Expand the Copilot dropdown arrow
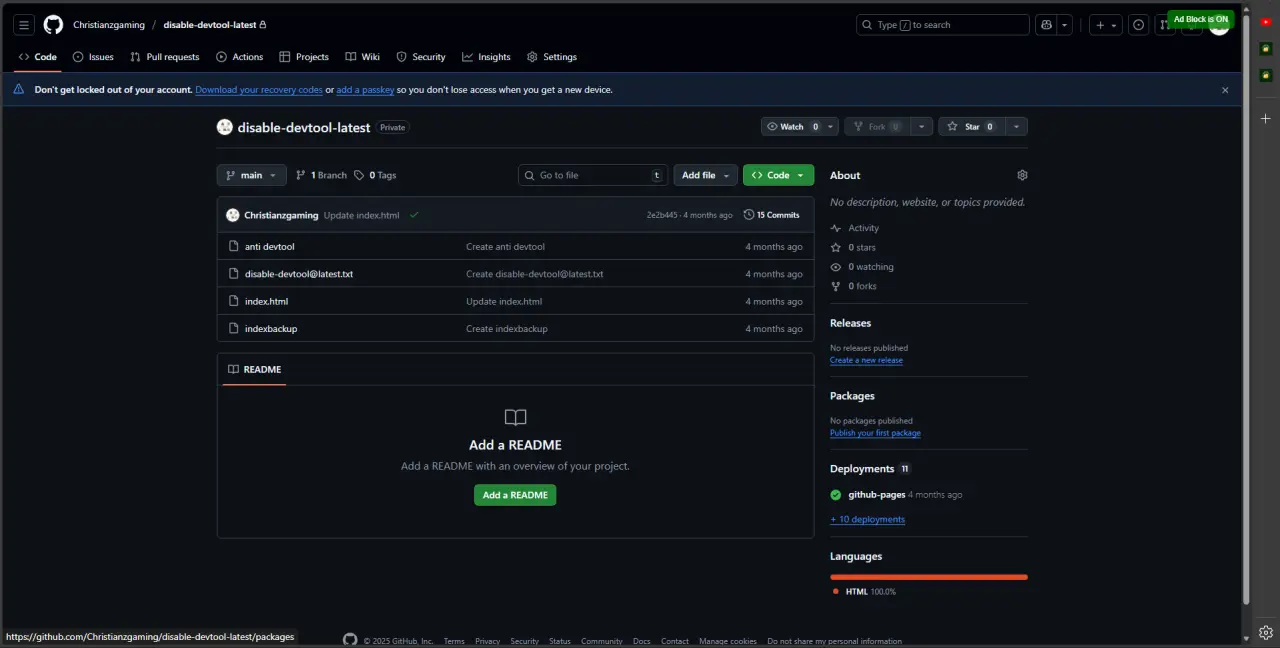Screen dimensions: 1280x648 [1065, 25]
